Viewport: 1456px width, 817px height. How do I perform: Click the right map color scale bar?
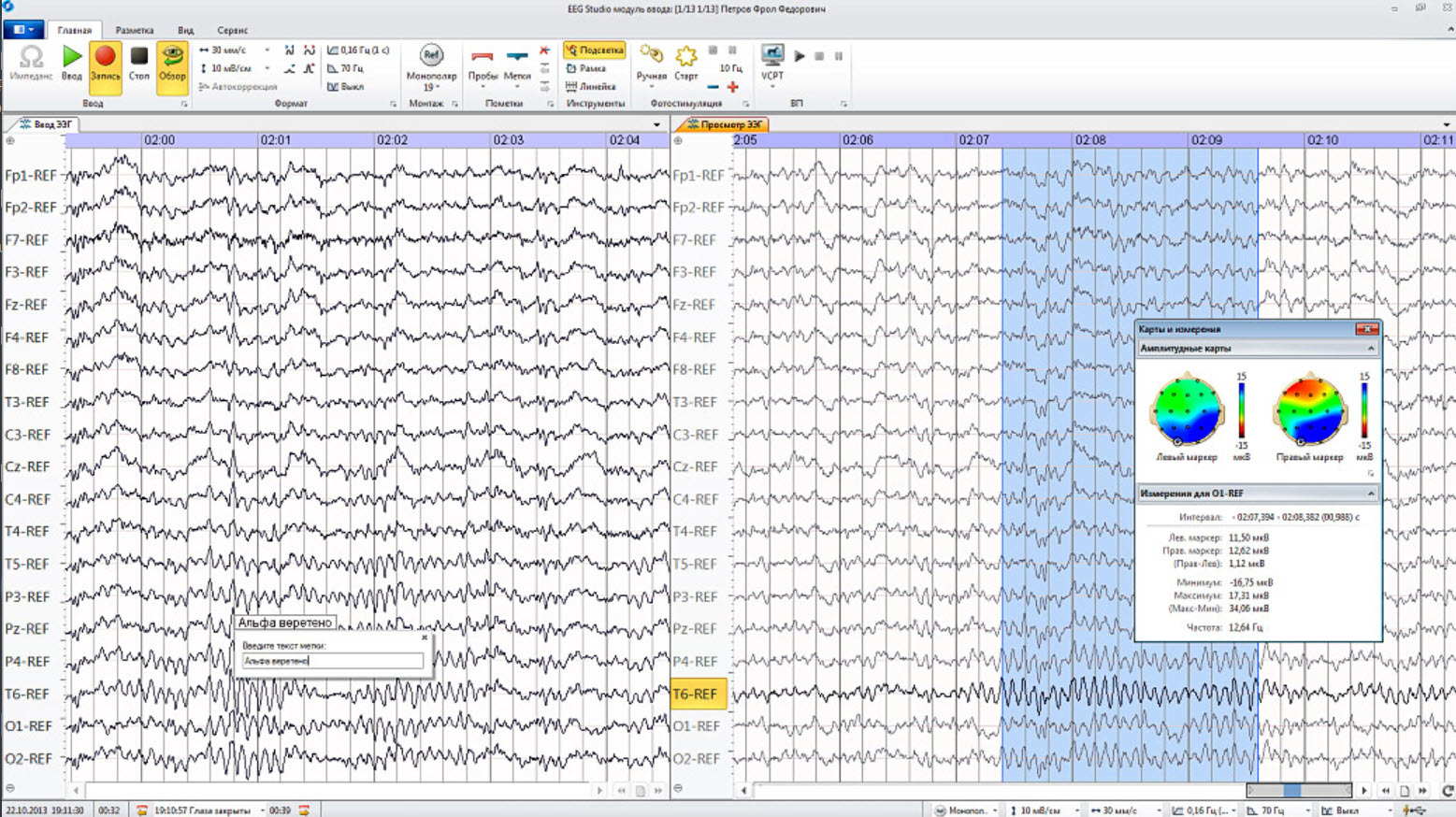[x=1364, y=411]
